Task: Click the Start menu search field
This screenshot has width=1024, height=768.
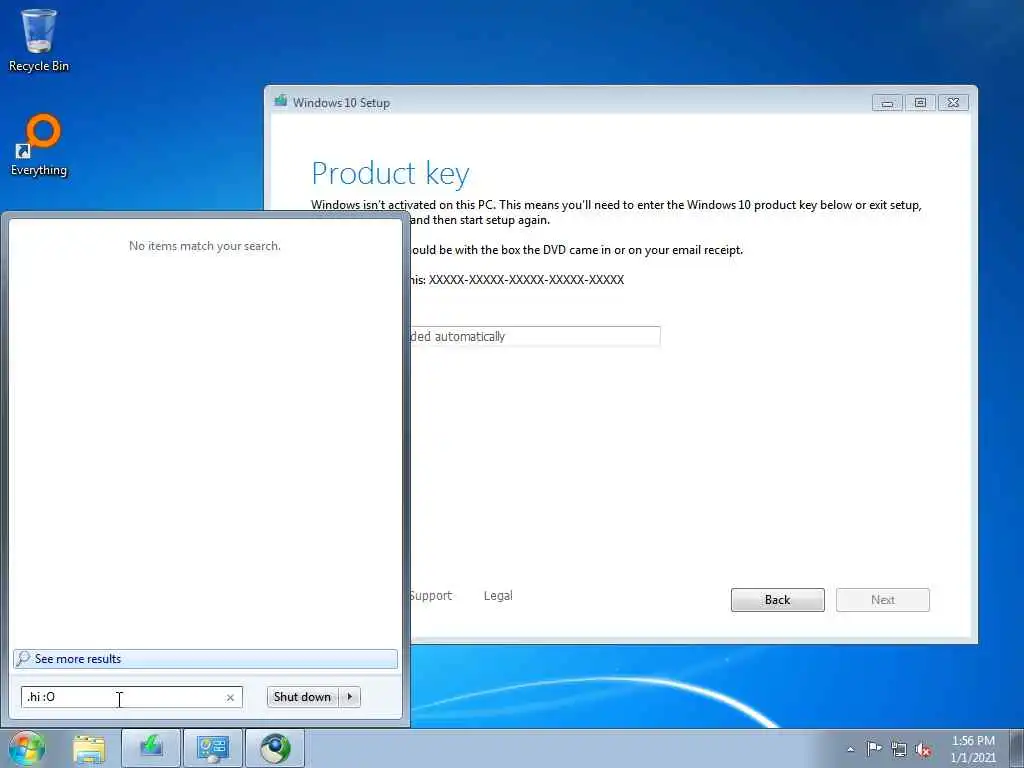Action: [x=131, y=697]
